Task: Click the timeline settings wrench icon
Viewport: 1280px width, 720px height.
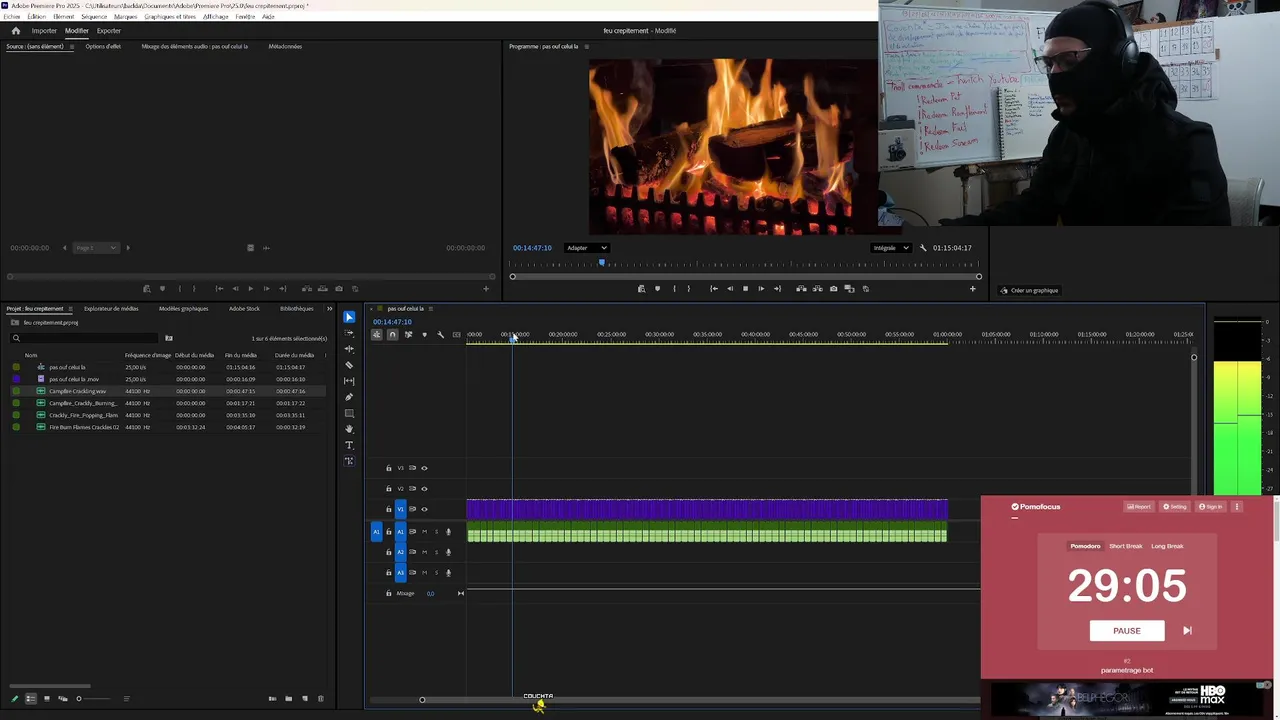Action: pyautogui.click(x=440, y=335)
